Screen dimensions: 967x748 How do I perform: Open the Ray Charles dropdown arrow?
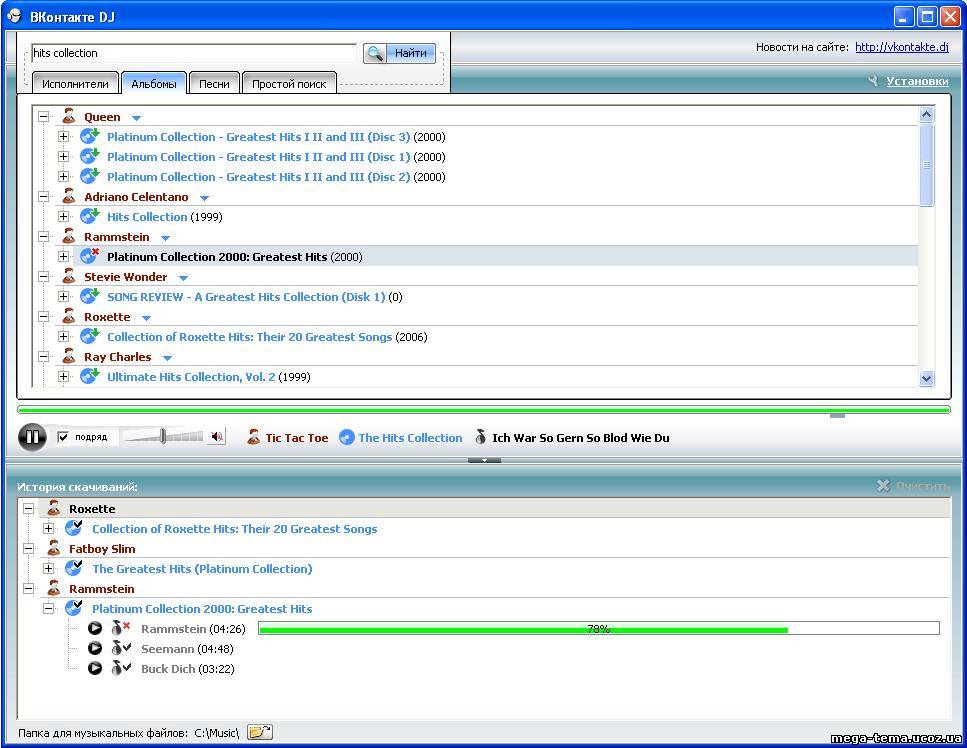167,358
